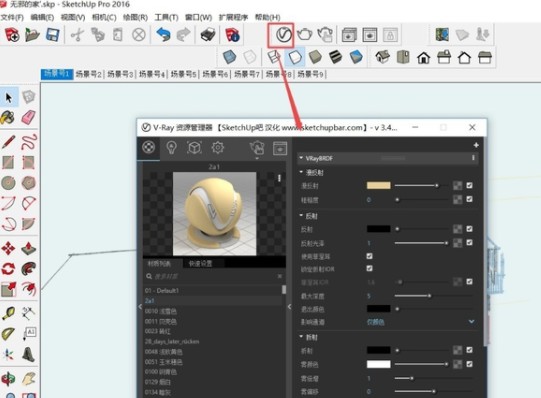Viewport: 541px width, 398px height.
Task: Select the Tape Measure tool
Action: coord(8,313)
